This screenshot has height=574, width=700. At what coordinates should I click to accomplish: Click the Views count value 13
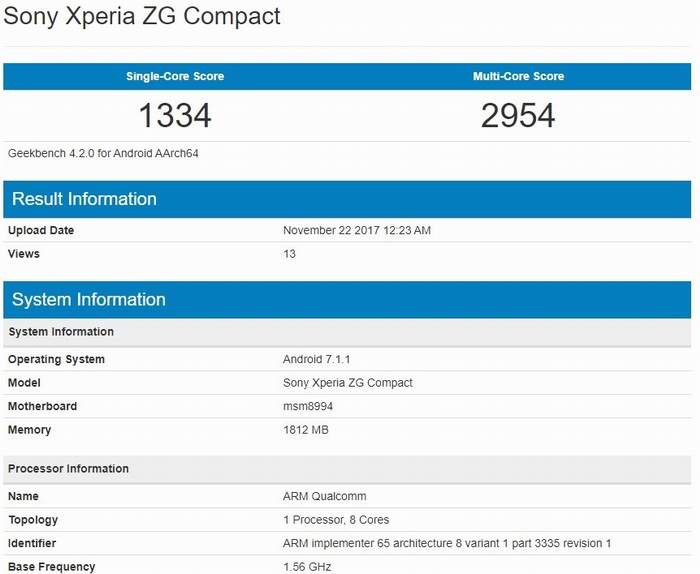click(x=289, y=254)
